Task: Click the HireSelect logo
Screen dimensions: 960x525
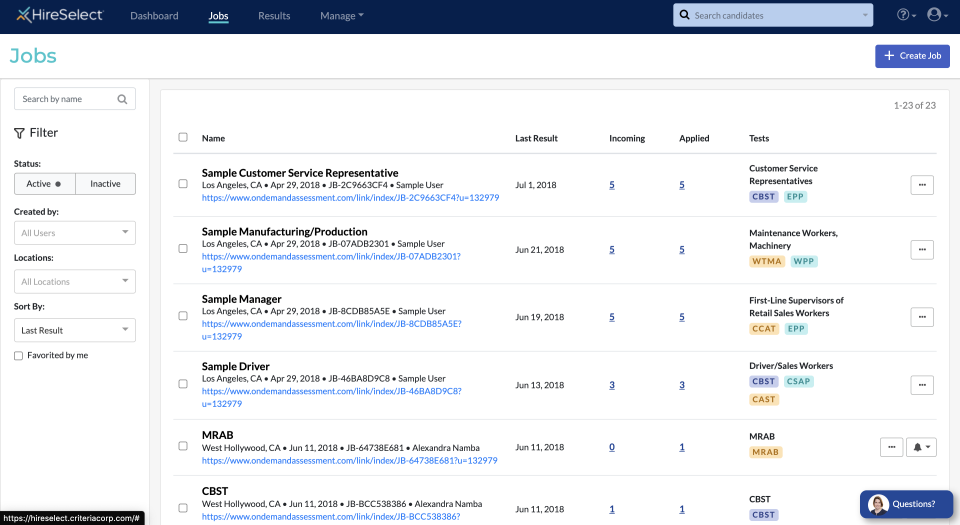Action: (60, 16)
